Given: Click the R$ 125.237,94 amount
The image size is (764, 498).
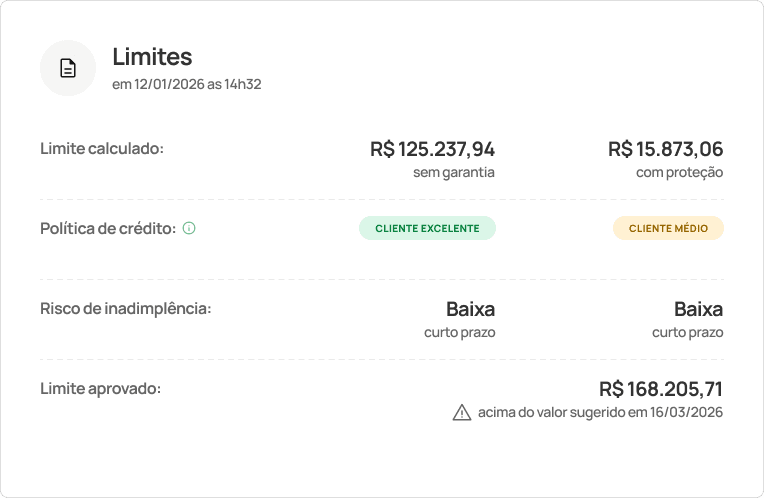Looking at the screenshot, I should pyautogui.click(x=432, y=149).
